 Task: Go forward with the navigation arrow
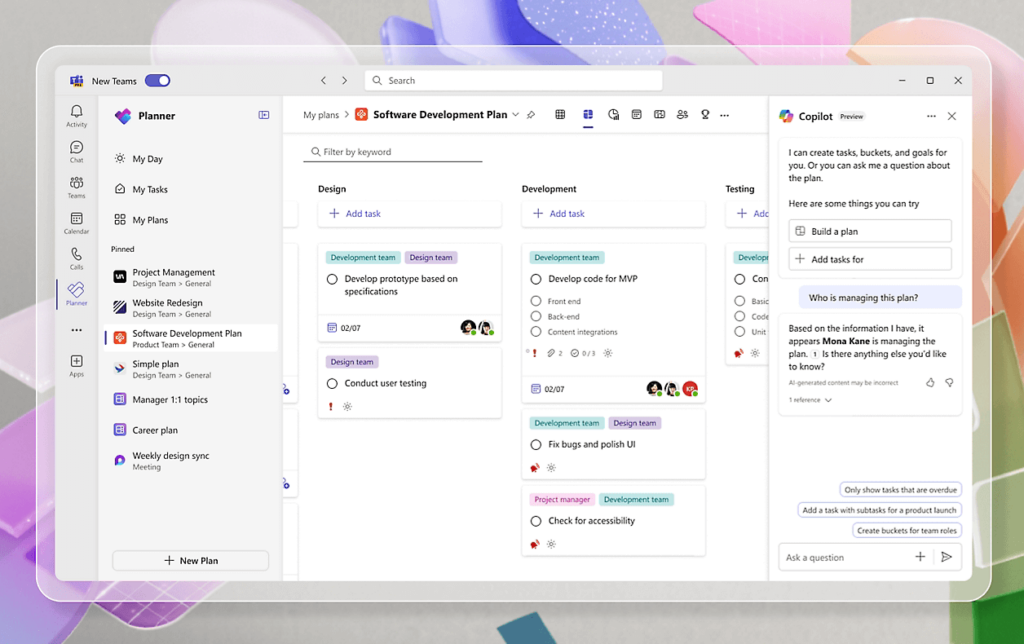pyautogui.click(x=345, y=80)
